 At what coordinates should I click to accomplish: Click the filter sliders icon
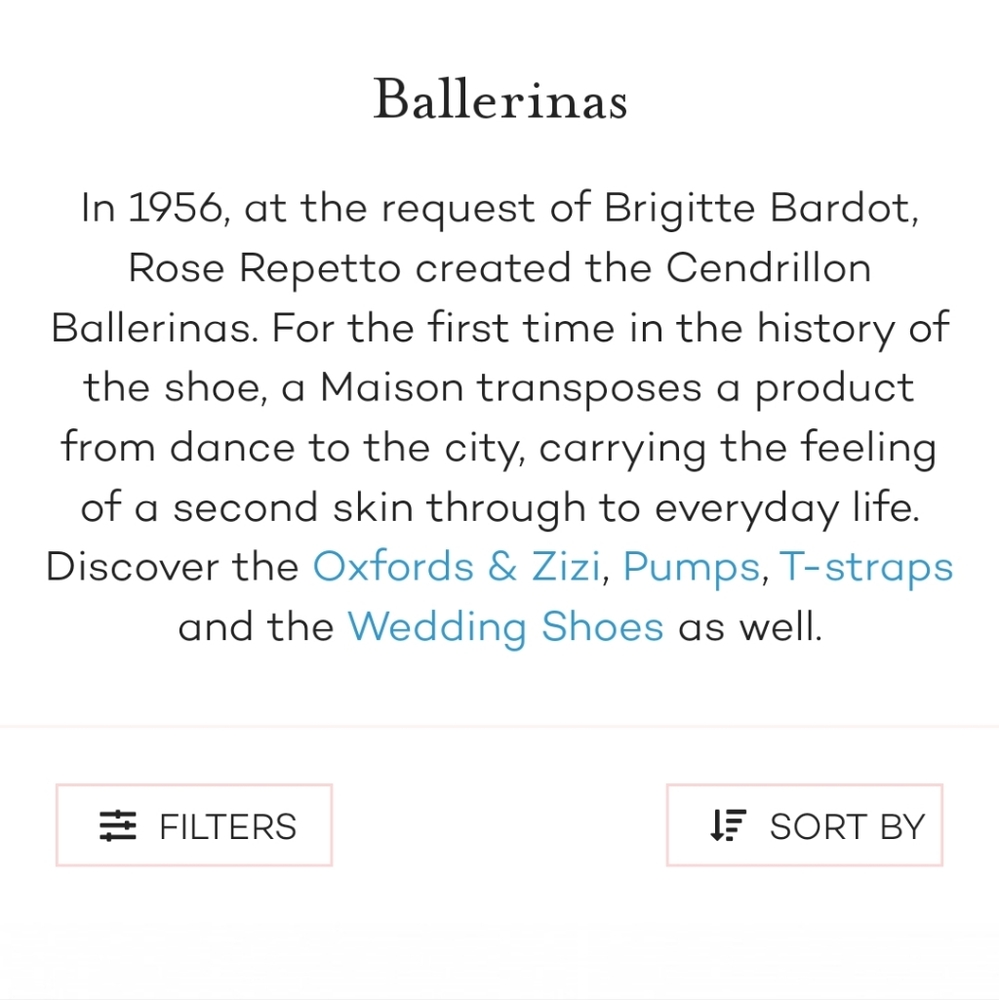[118, 825]
